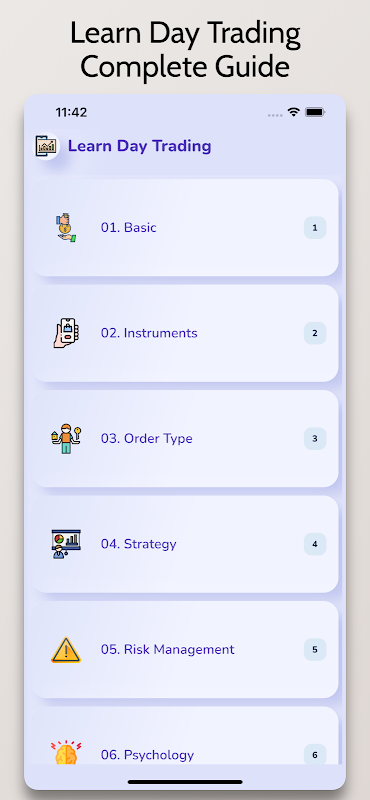The image size is (370, 800).
Task: Select the Instruments phone-in-hand icon
Action: click(x=66, y=333)
